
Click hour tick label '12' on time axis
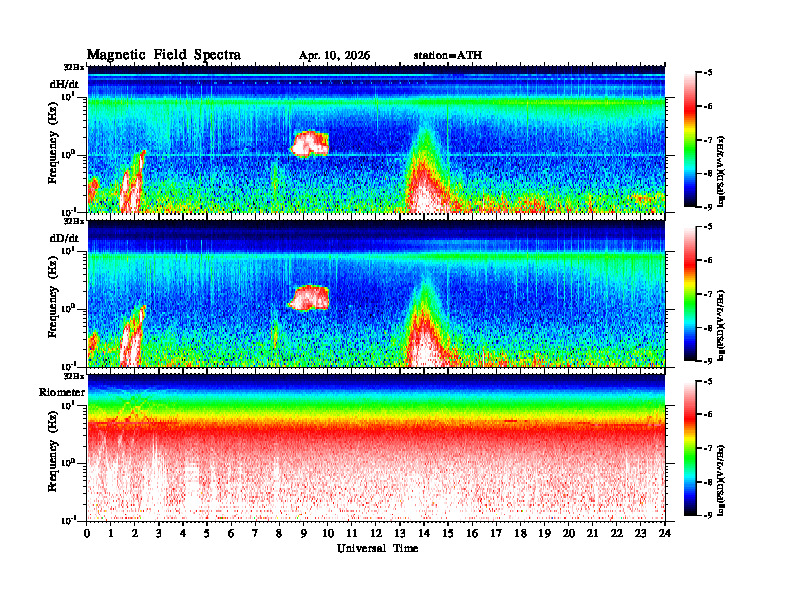(375, 534)
